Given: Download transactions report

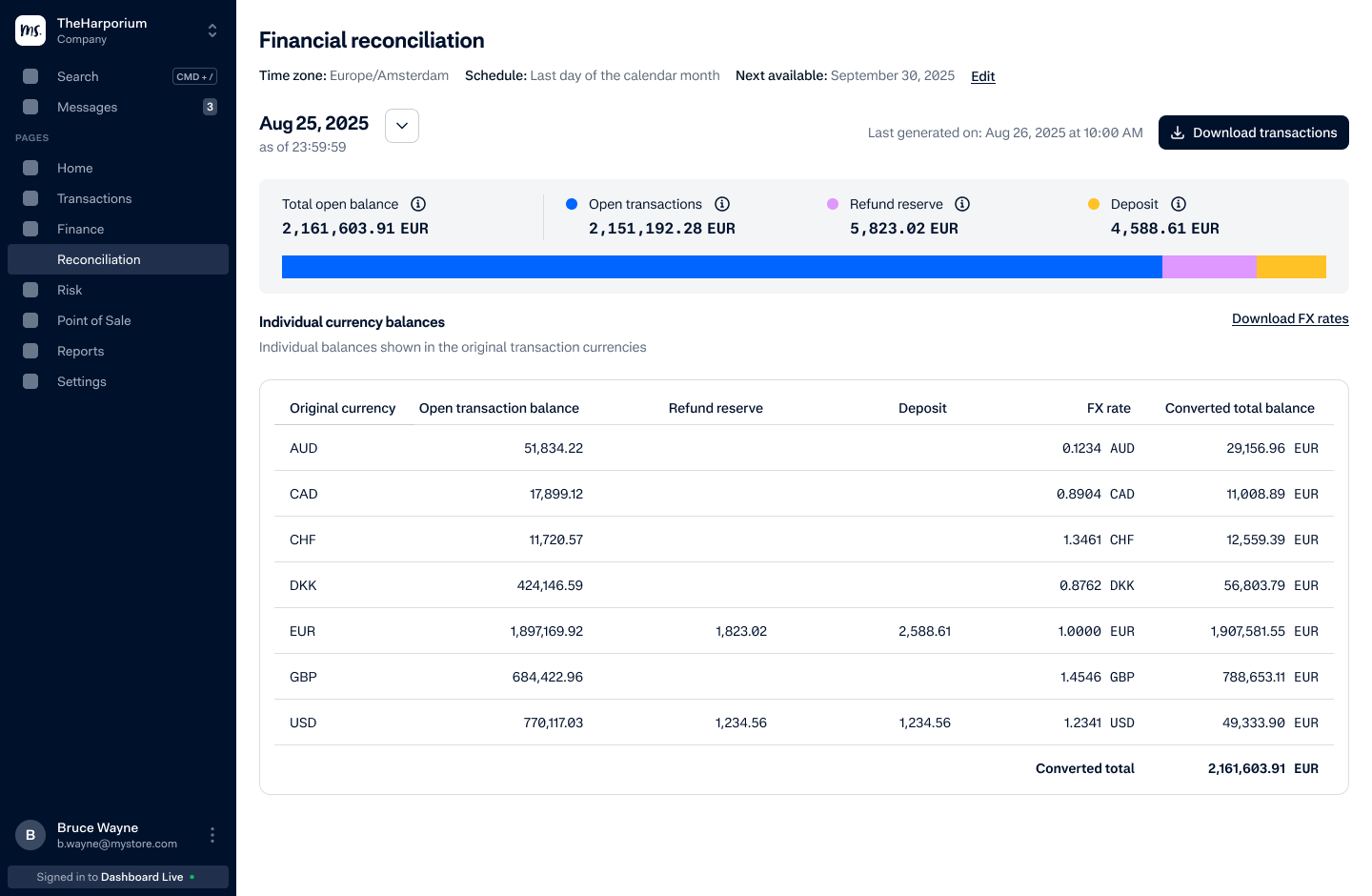Looking at the screenshot, I should click(1254, 132).
